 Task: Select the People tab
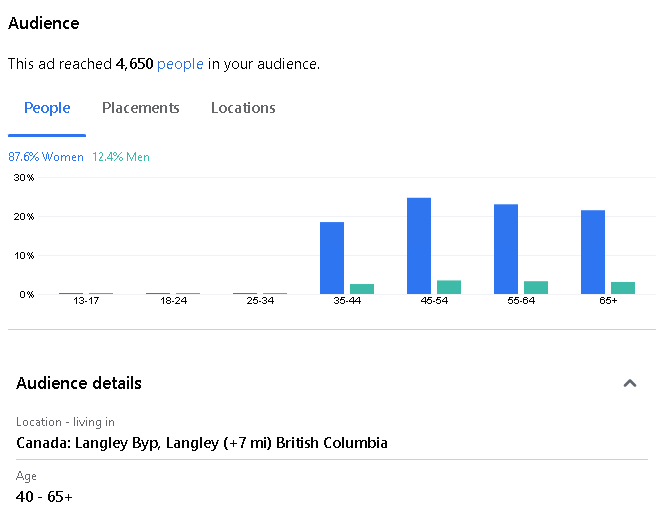47,108
